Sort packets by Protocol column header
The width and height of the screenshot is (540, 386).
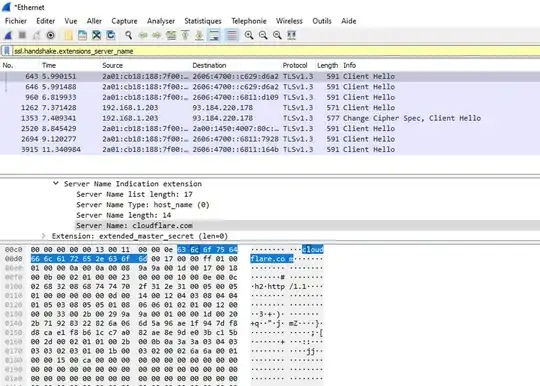(295, 65)
